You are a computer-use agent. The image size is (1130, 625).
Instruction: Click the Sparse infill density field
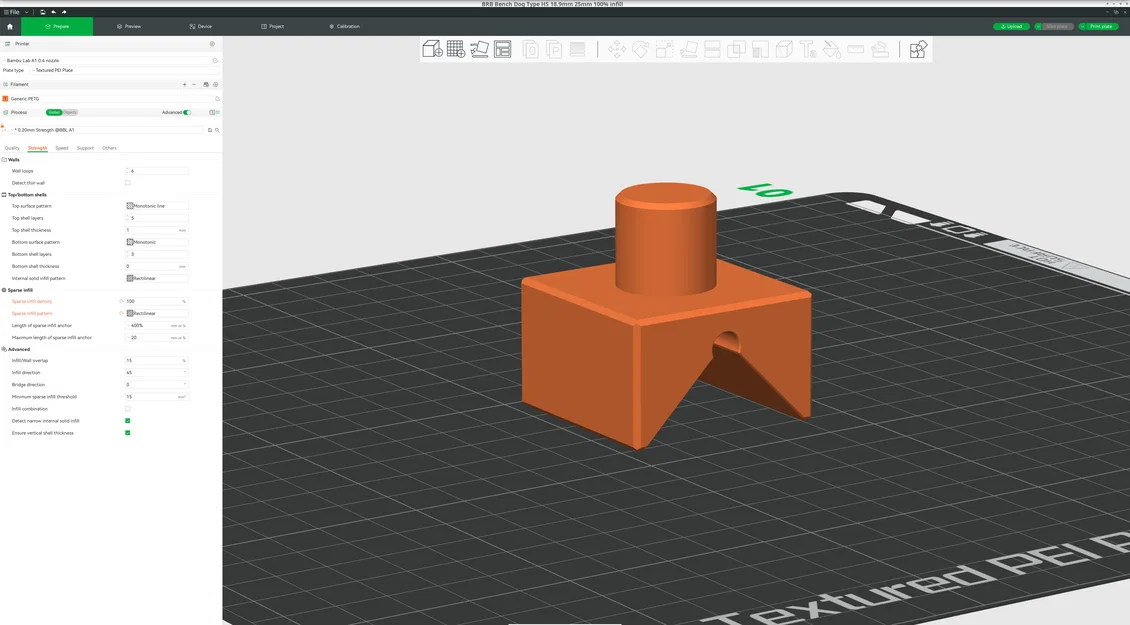(x=157, y=301)
